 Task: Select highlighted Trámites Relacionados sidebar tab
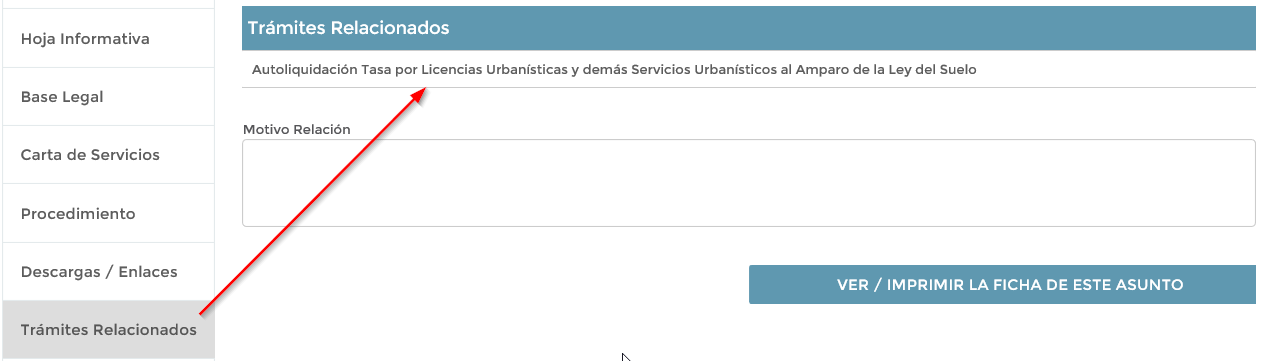tap(108, 330)
